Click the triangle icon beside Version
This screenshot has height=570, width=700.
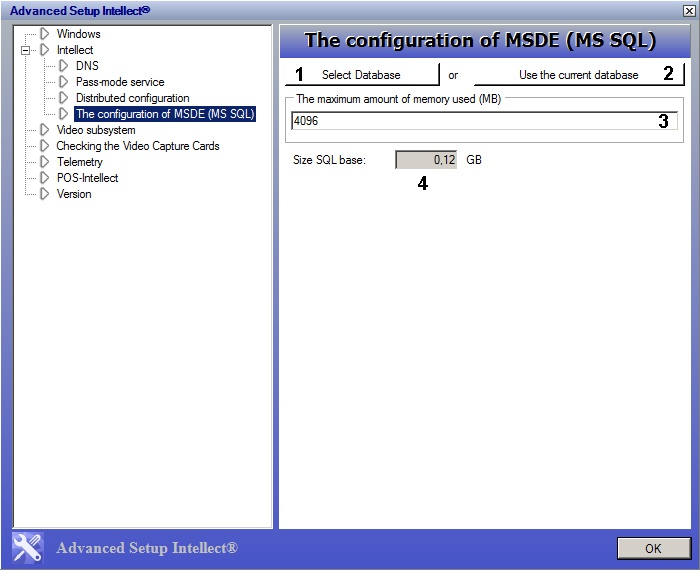click(x=44, y=194)
